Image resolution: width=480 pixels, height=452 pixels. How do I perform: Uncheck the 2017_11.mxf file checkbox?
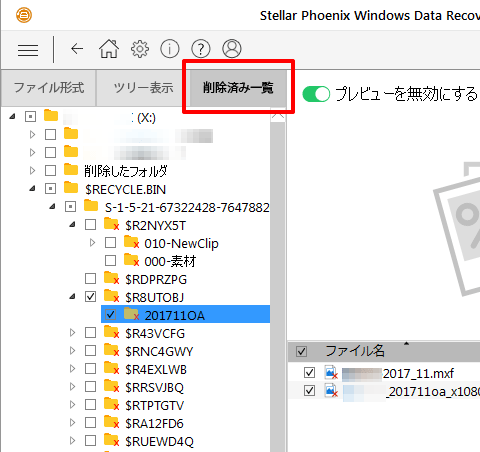click(x=309, y=372)
